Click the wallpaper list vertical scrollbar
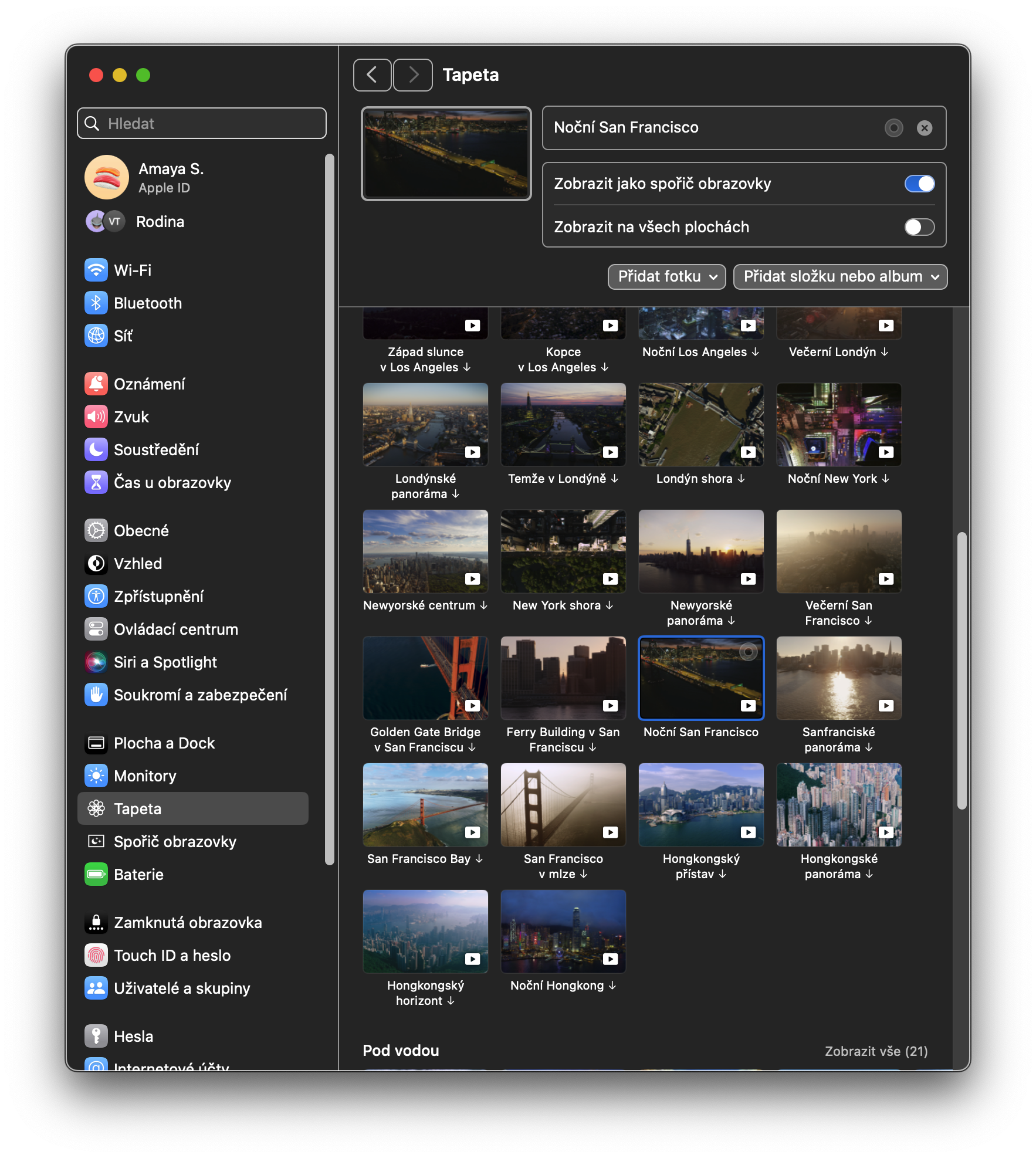This screenshot has width=1036, height=1158. 961,671
